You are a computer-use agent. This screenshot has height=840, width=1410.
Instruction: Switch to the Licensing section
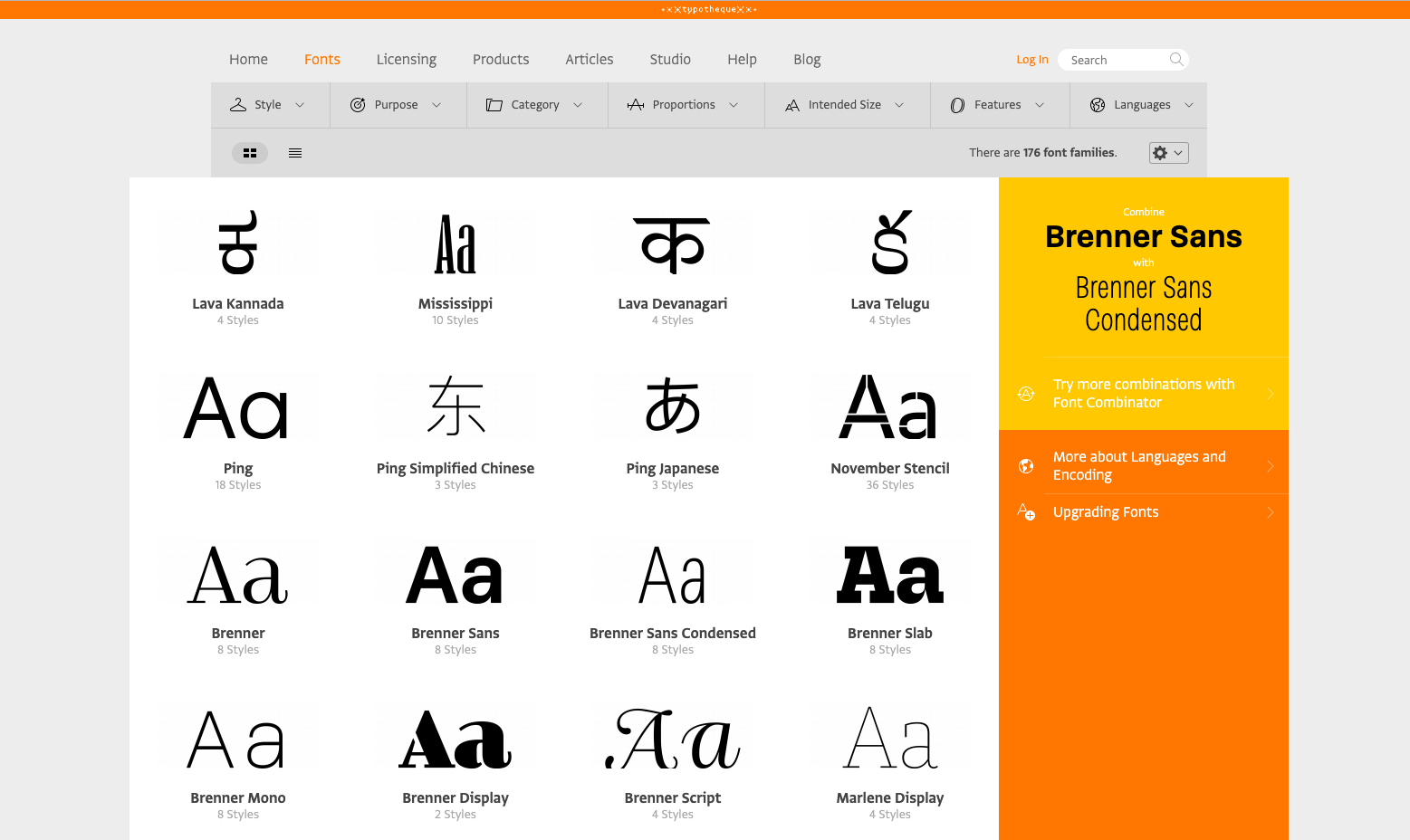[406, 59]
